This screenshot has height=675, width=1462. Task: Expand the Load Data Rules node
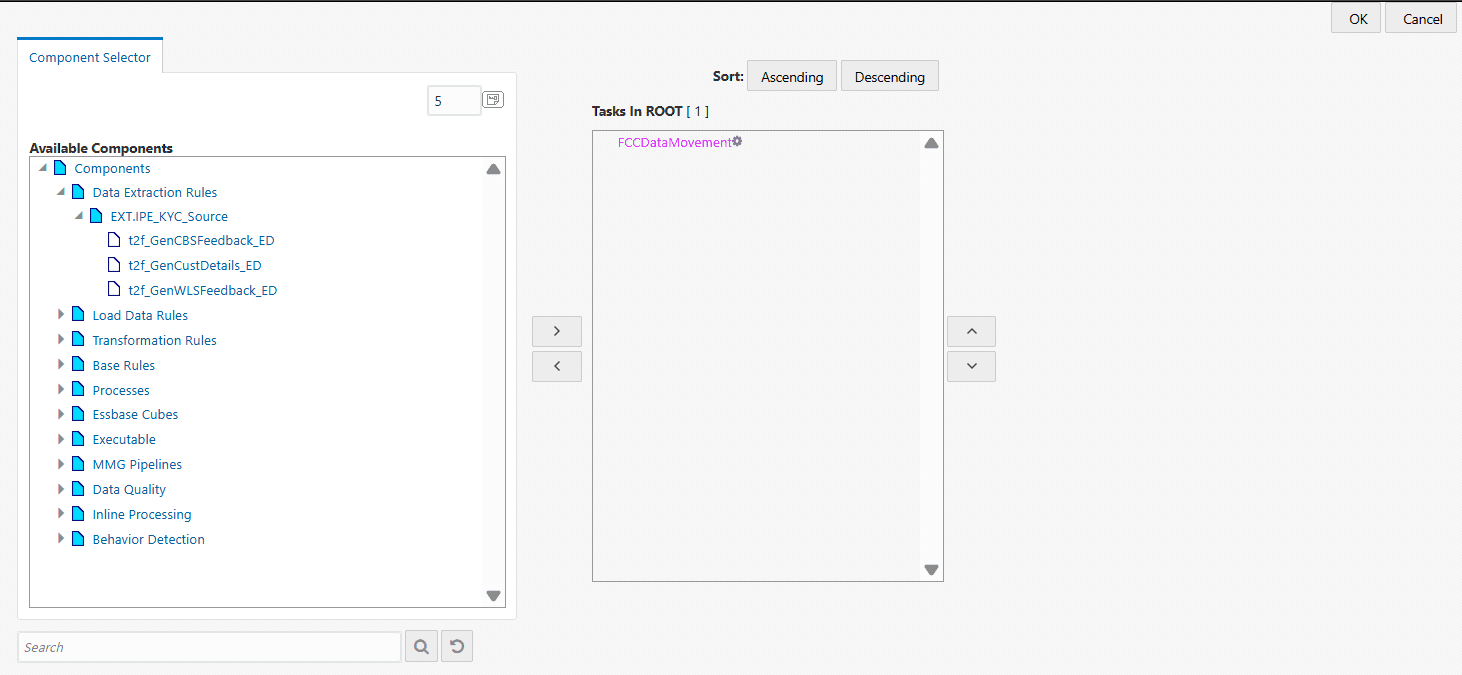tap(61, 314)
